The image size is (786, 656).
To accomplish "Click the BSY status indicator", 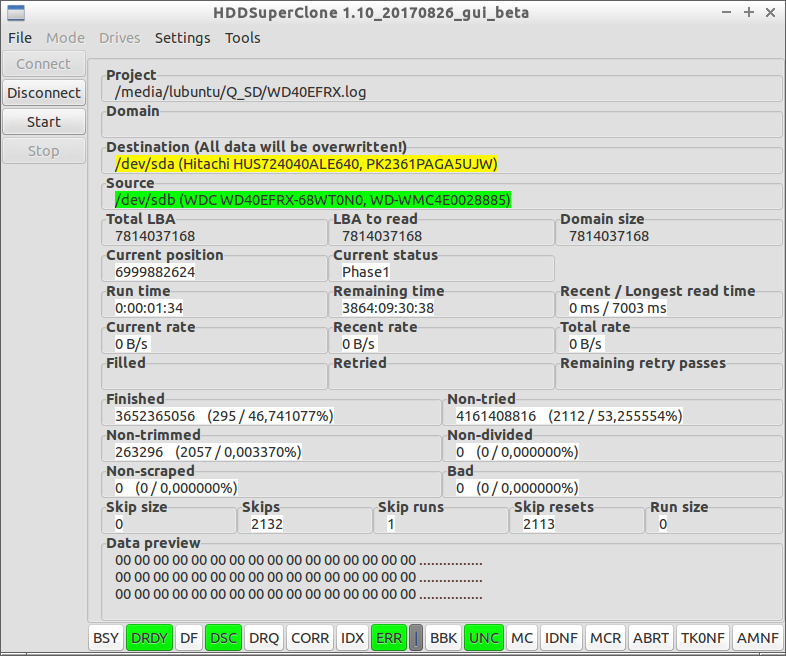I will [x=106, y=638].
